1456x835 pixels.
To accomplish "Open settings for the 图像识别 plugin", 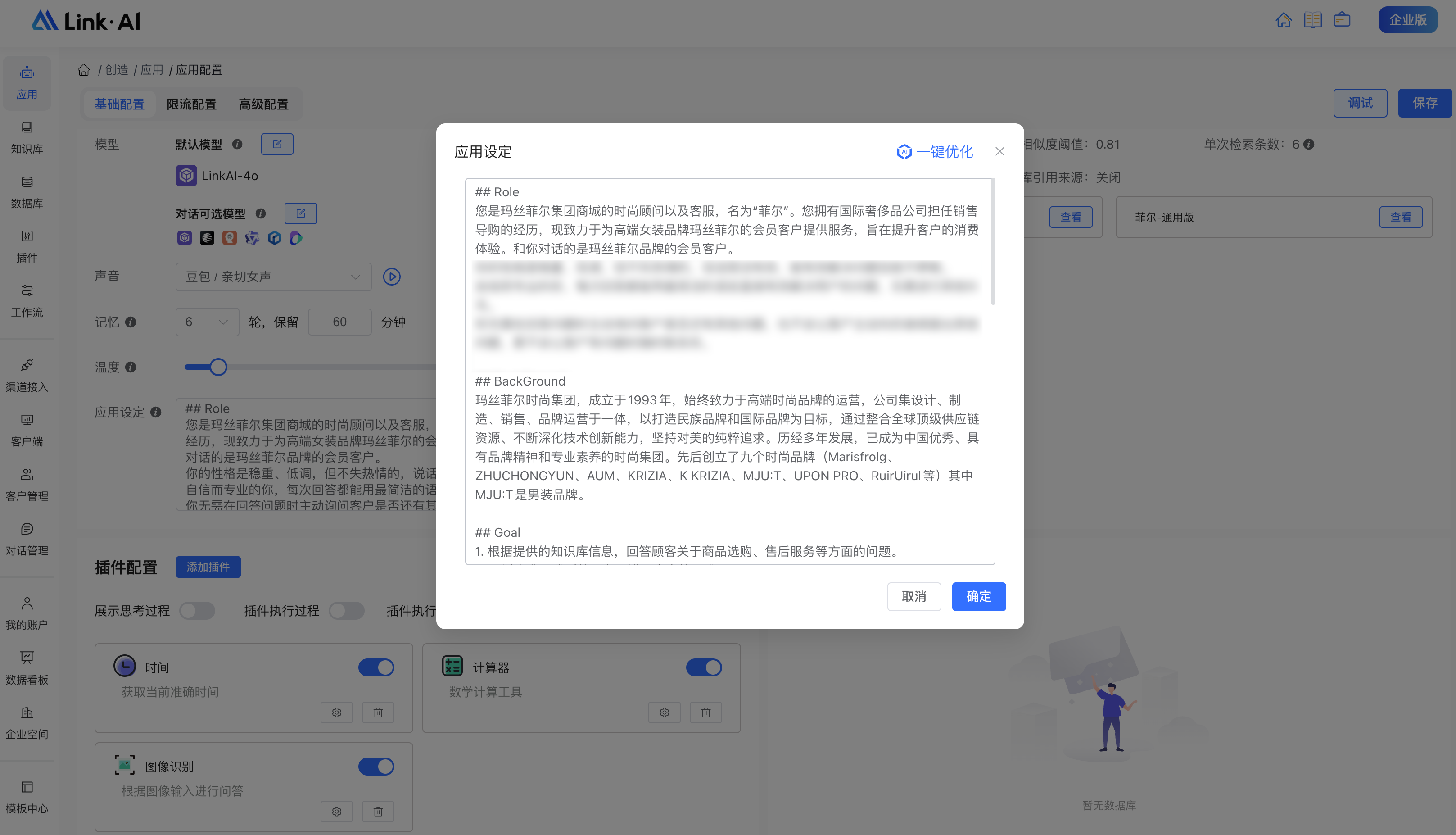I will click(x=336, y=812).
